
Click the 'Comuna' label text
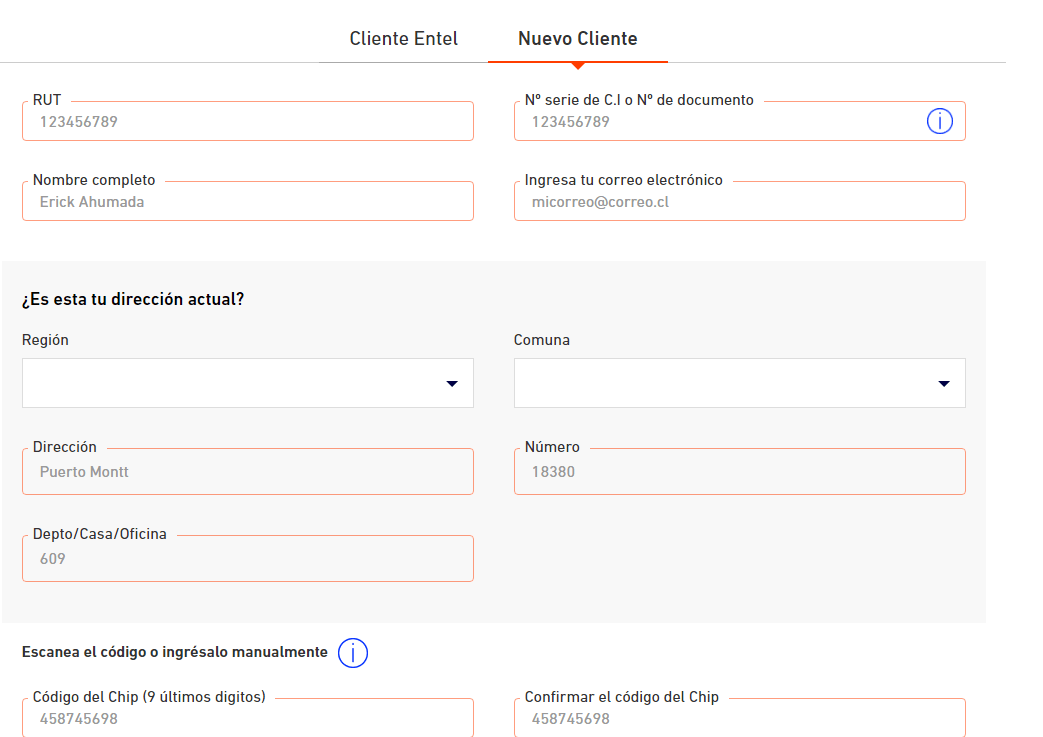541,340
